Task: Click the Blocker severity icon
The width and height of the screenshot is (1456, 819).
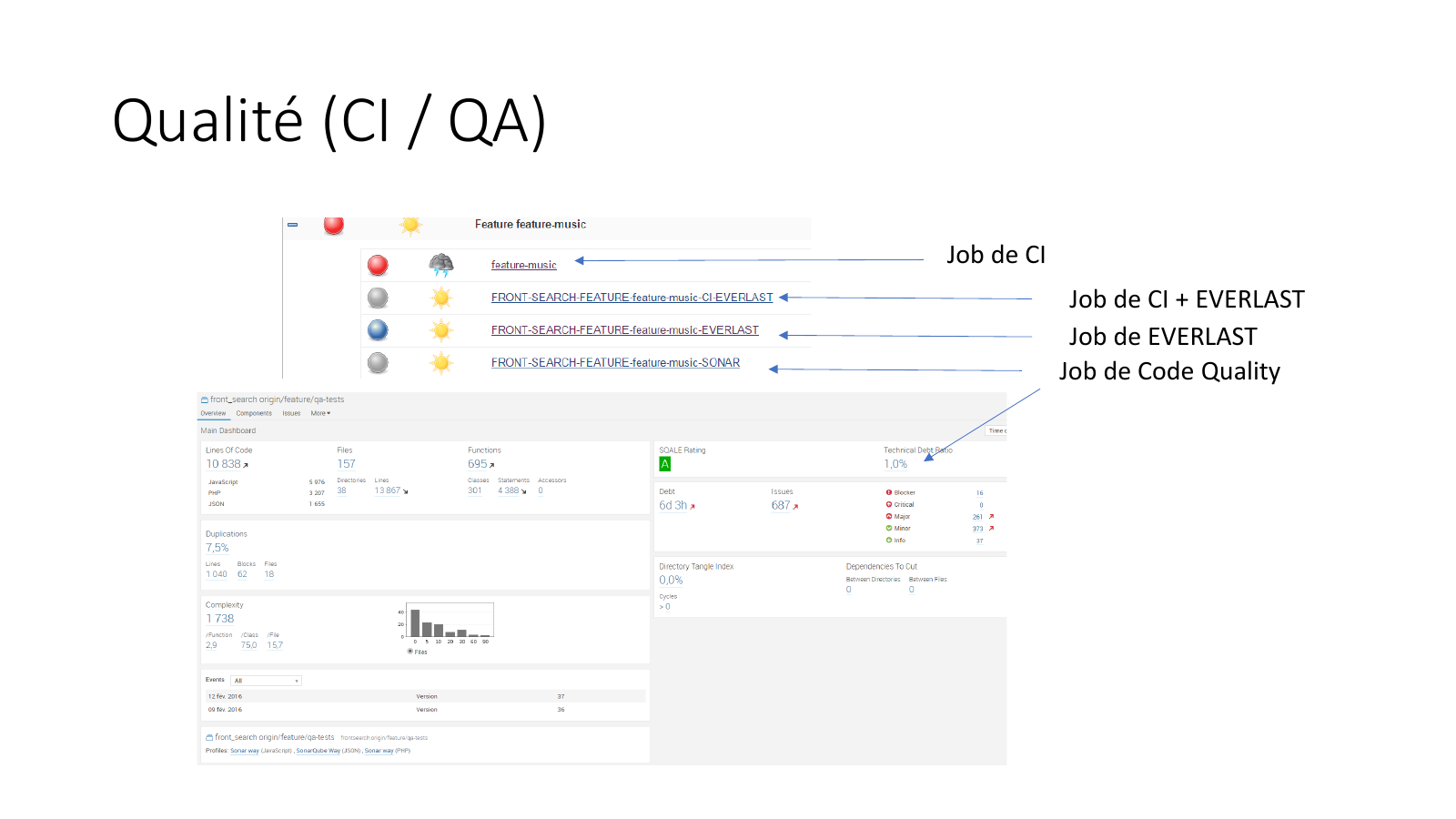Action: pyautogui.click(x=889, y=492)
